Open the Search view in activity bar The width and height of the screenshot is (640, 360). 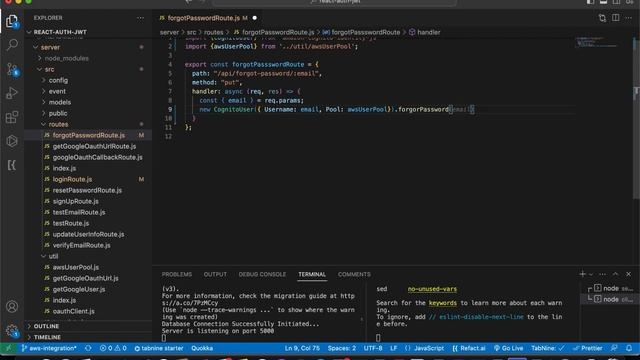click(x=12, y=44)
